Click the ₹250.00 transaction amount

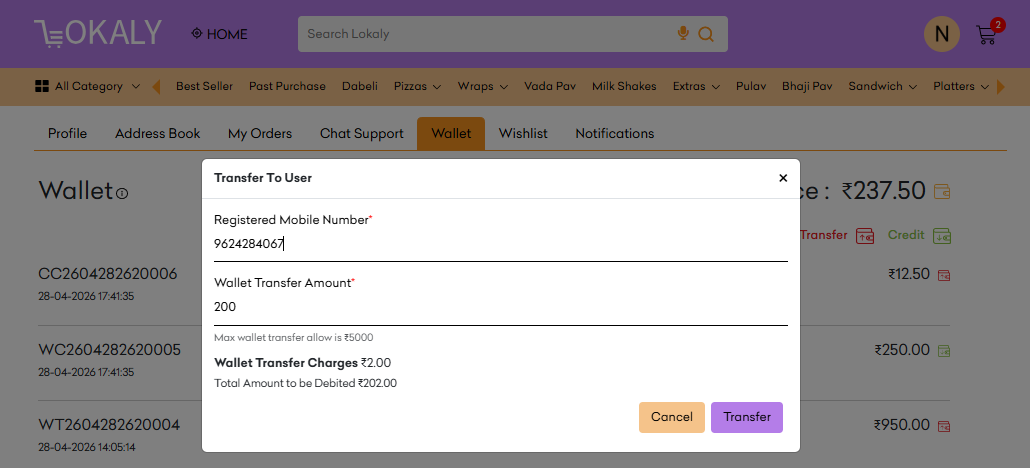[902, 350]
